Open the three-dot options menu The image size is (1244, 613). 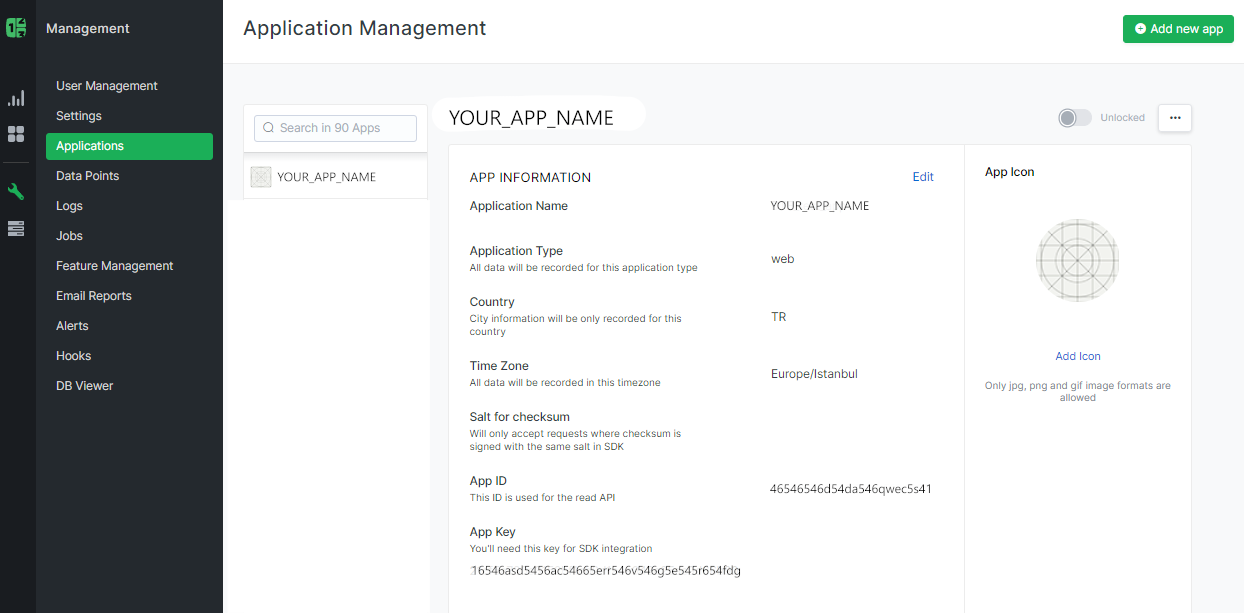coord(1174,117)
